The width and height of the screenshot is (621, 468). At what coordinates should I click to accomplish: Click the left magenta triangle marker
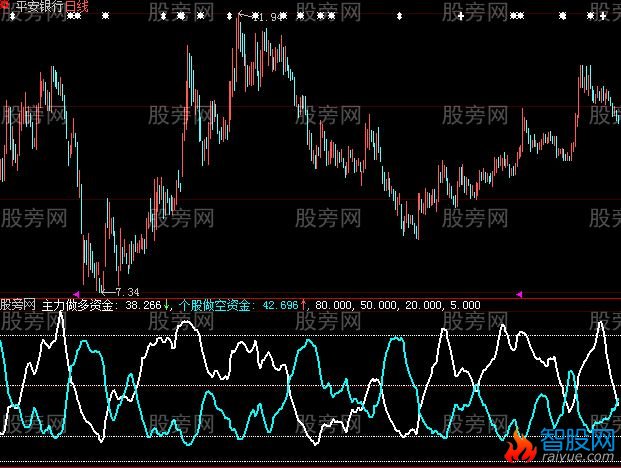(77, 294)
